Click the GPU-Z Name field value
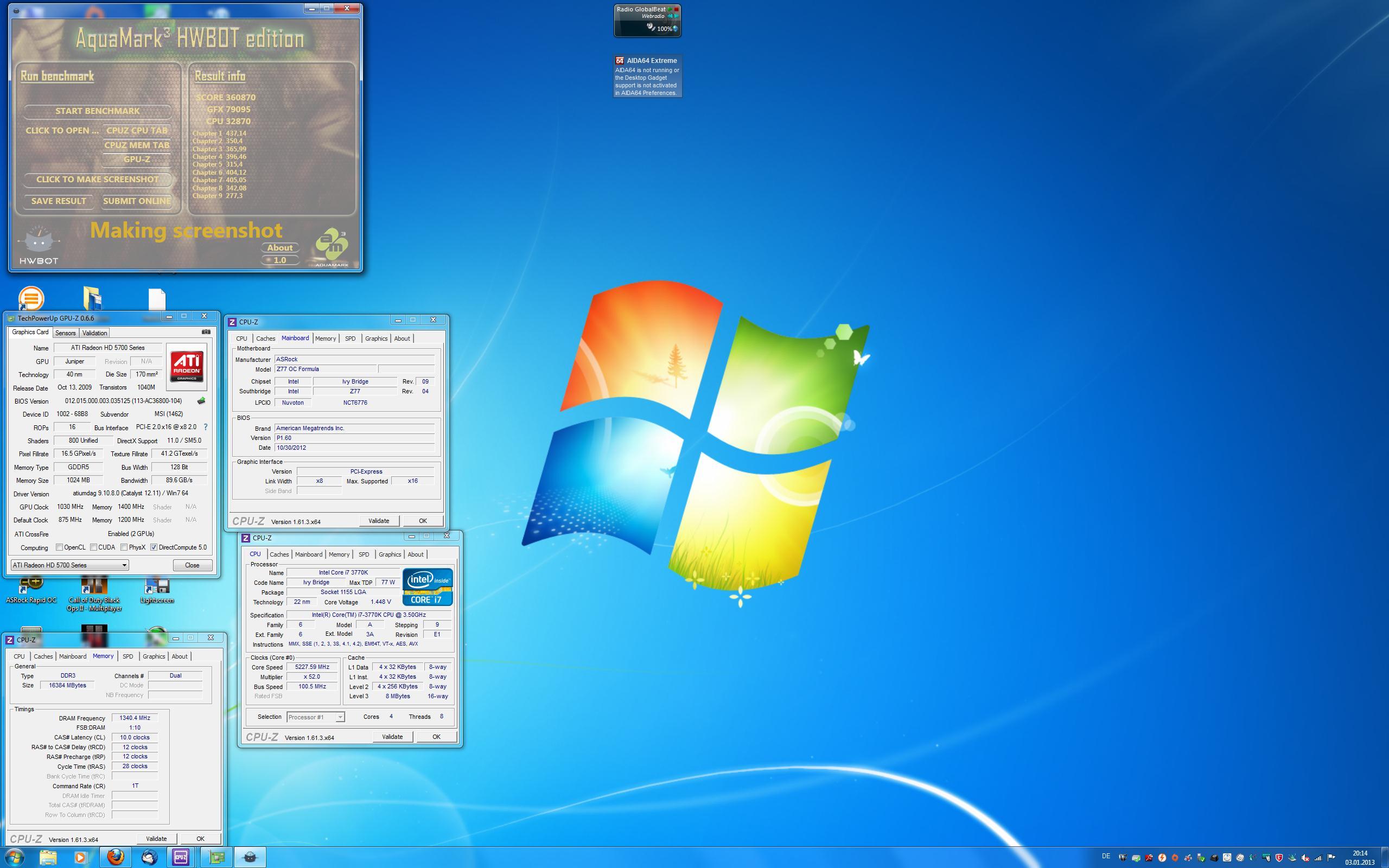This screenshot has height=868, width=1389. (x=108, y=348)
